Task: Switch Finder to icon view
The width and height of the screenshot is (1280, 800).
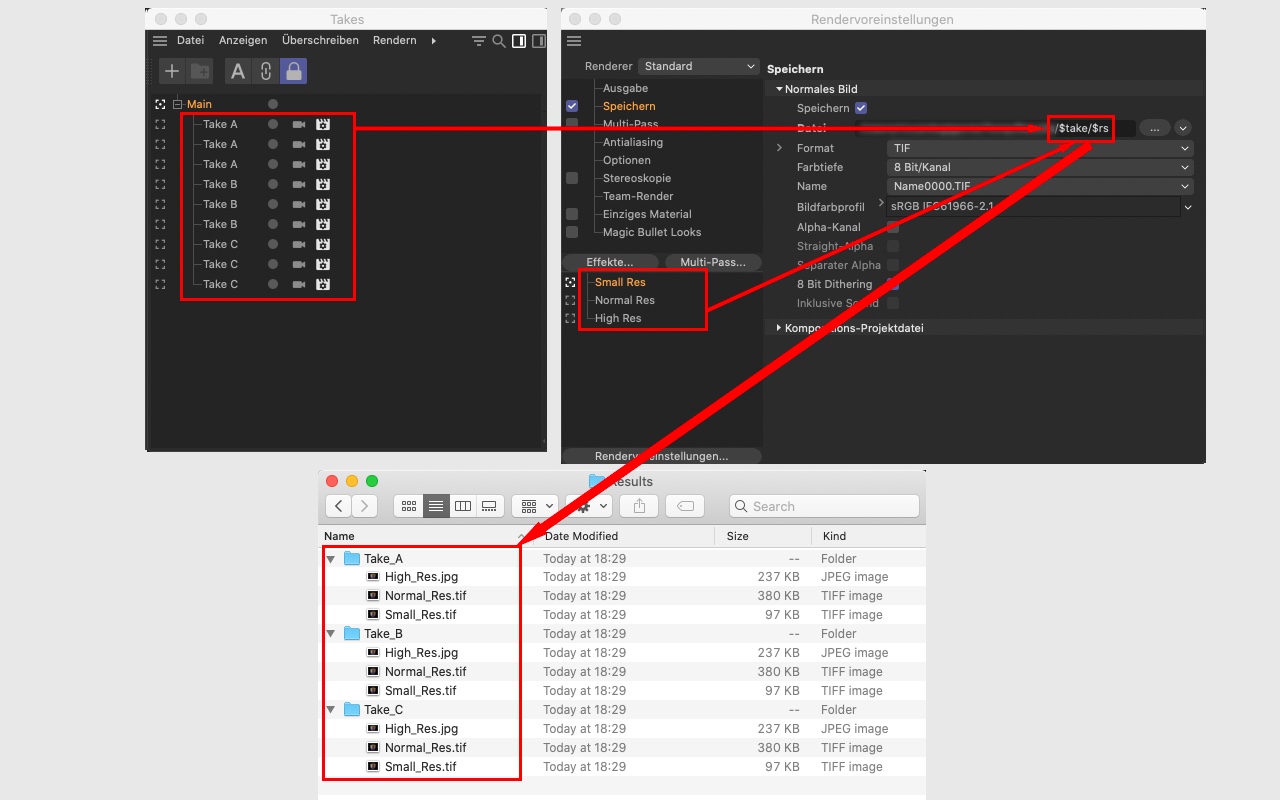Action: pos(408,506)
